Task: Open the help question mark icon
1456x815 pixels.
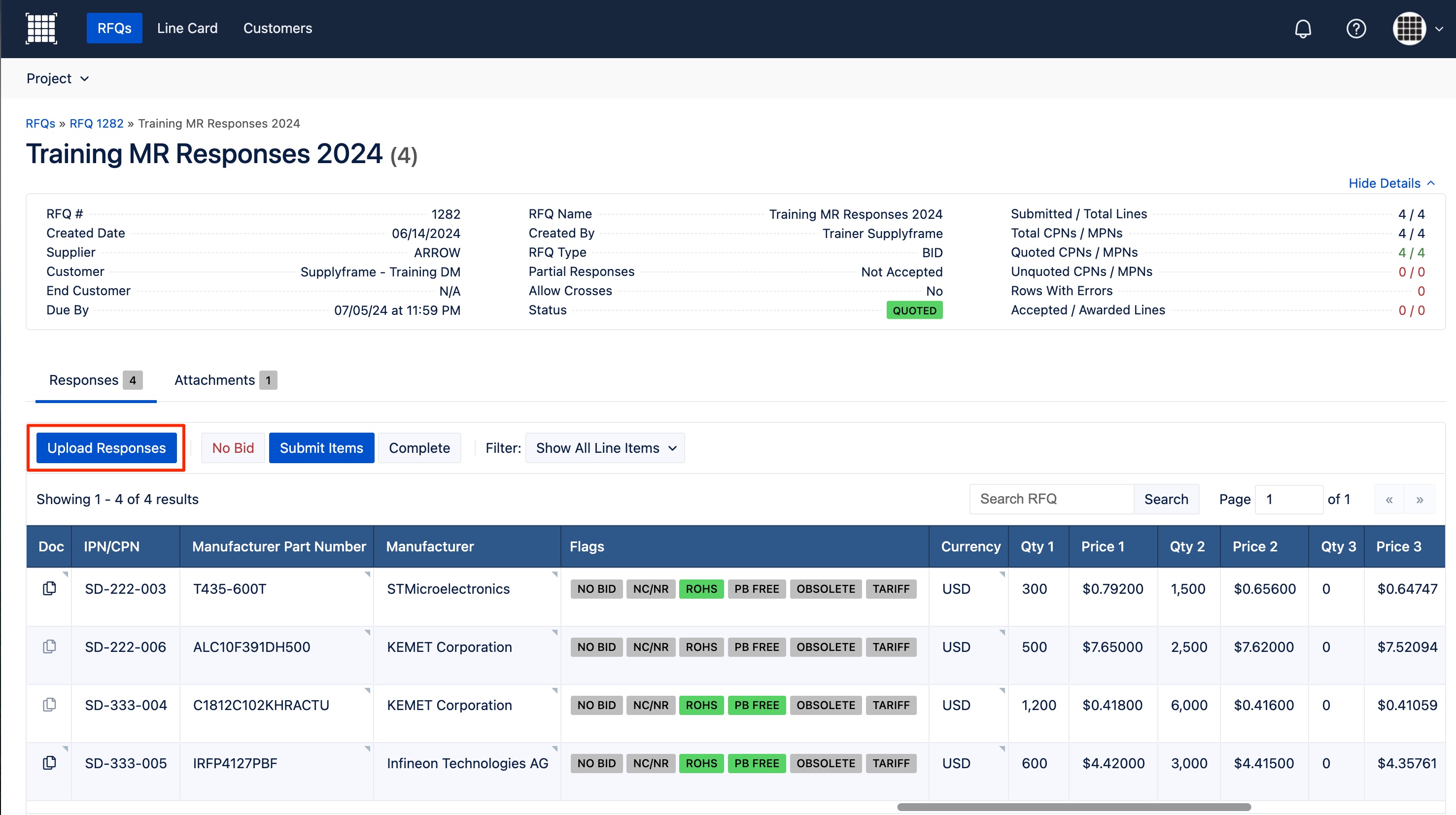Action: [x=1356, y=28]
